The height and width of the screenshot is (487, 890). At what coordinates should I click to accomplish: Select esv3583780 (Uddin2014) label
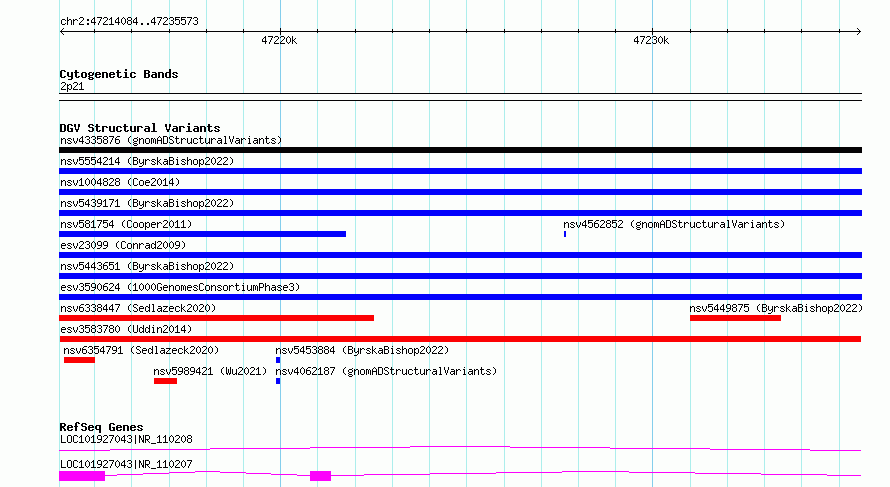click(x=126, y=329)
